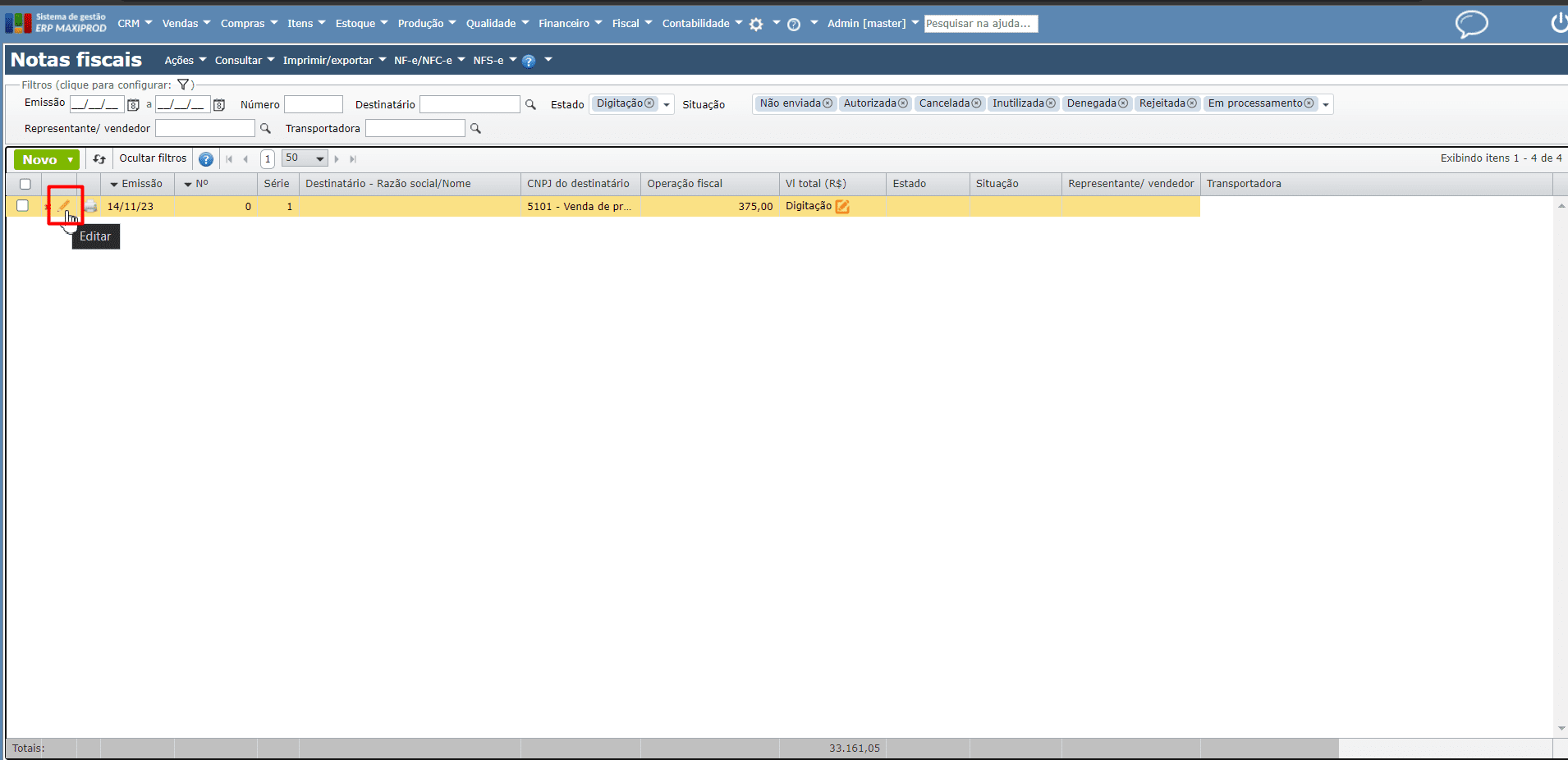Open the Contabilidade menu
This screenshot has width=1568, height=760.
702,24
